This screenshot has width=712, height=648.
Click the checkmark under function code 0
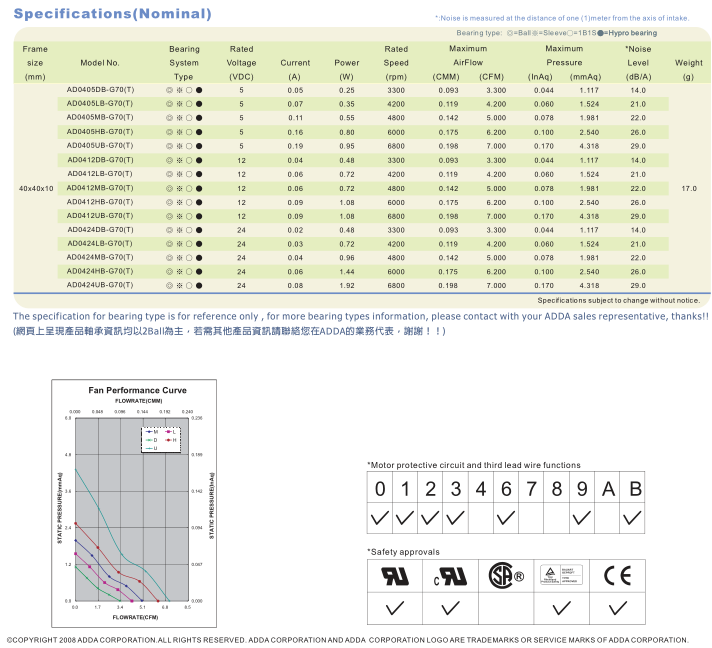pos(380,518)
